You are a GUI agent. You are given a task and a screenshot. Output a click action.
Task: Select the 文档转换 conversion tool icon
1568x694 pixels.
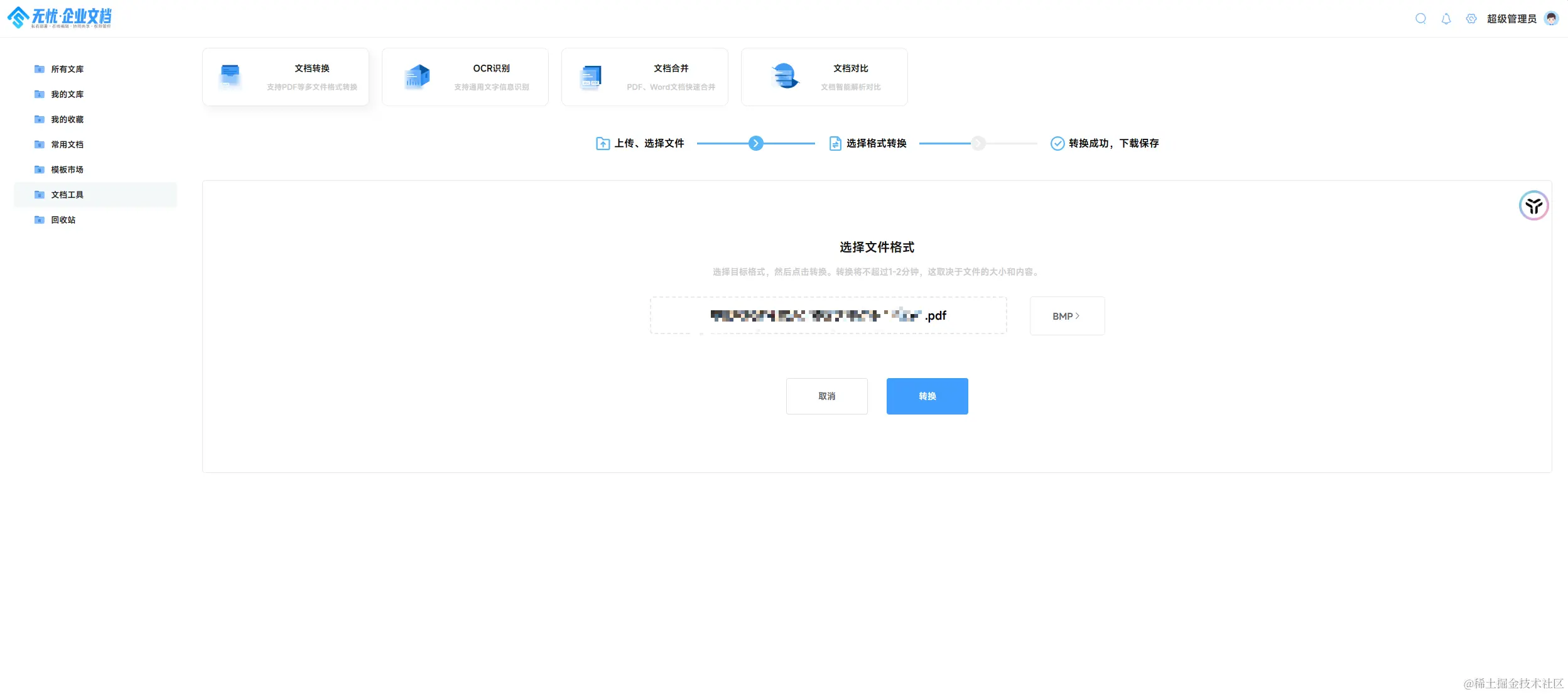[x=230, y=76]
